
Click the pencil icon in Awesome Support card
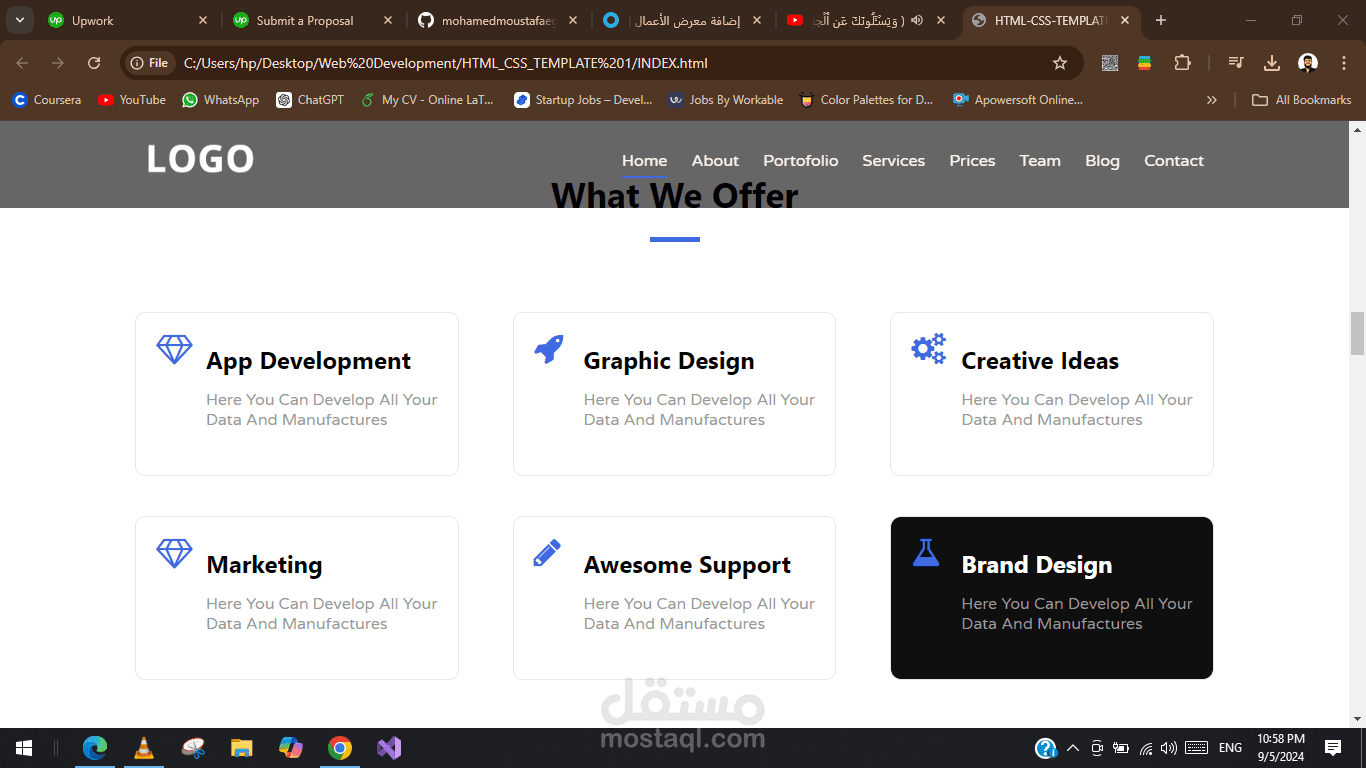click(x=547, y=553)
